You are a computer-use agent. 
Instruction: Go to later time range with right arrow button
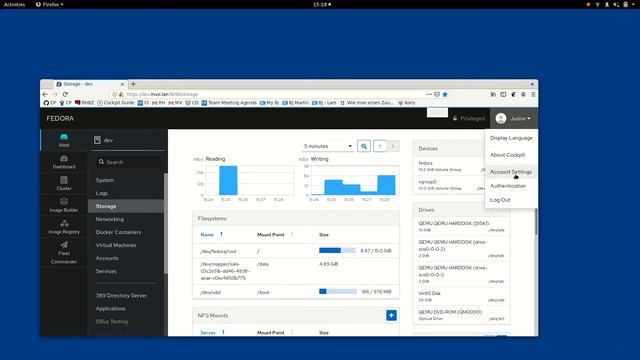click(393, 146)
